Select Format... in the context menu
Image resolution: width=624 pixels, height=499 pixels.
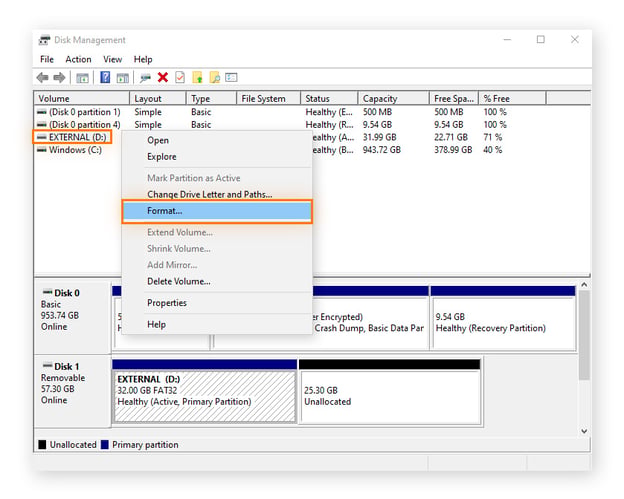(x=217, y=211)
